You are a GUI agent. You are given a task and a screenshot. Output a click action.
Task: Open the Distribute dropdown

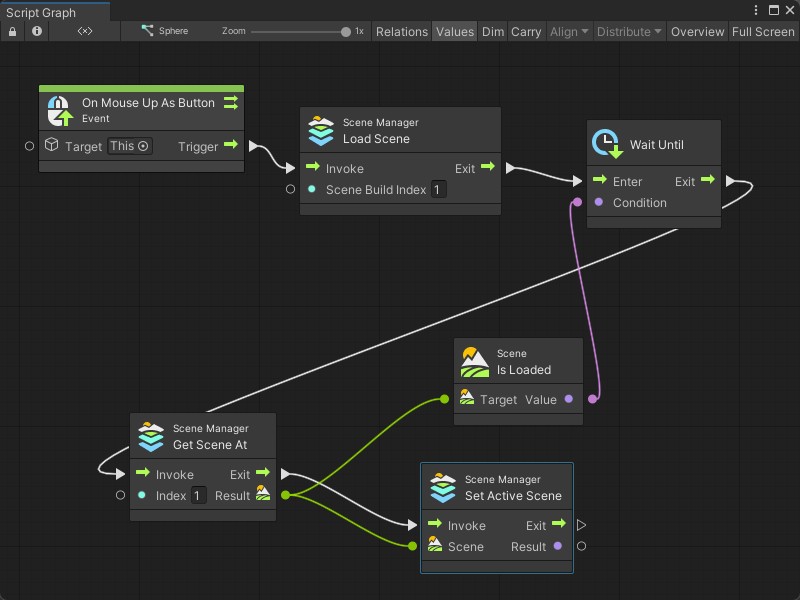628,31
